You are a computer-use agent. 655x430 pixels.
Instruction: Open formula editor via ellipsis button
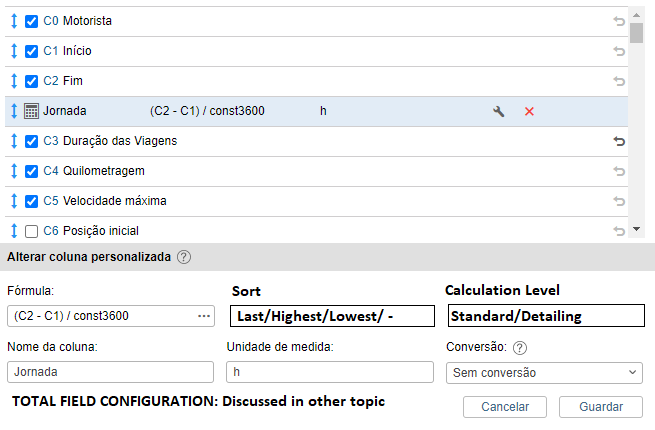204,316
